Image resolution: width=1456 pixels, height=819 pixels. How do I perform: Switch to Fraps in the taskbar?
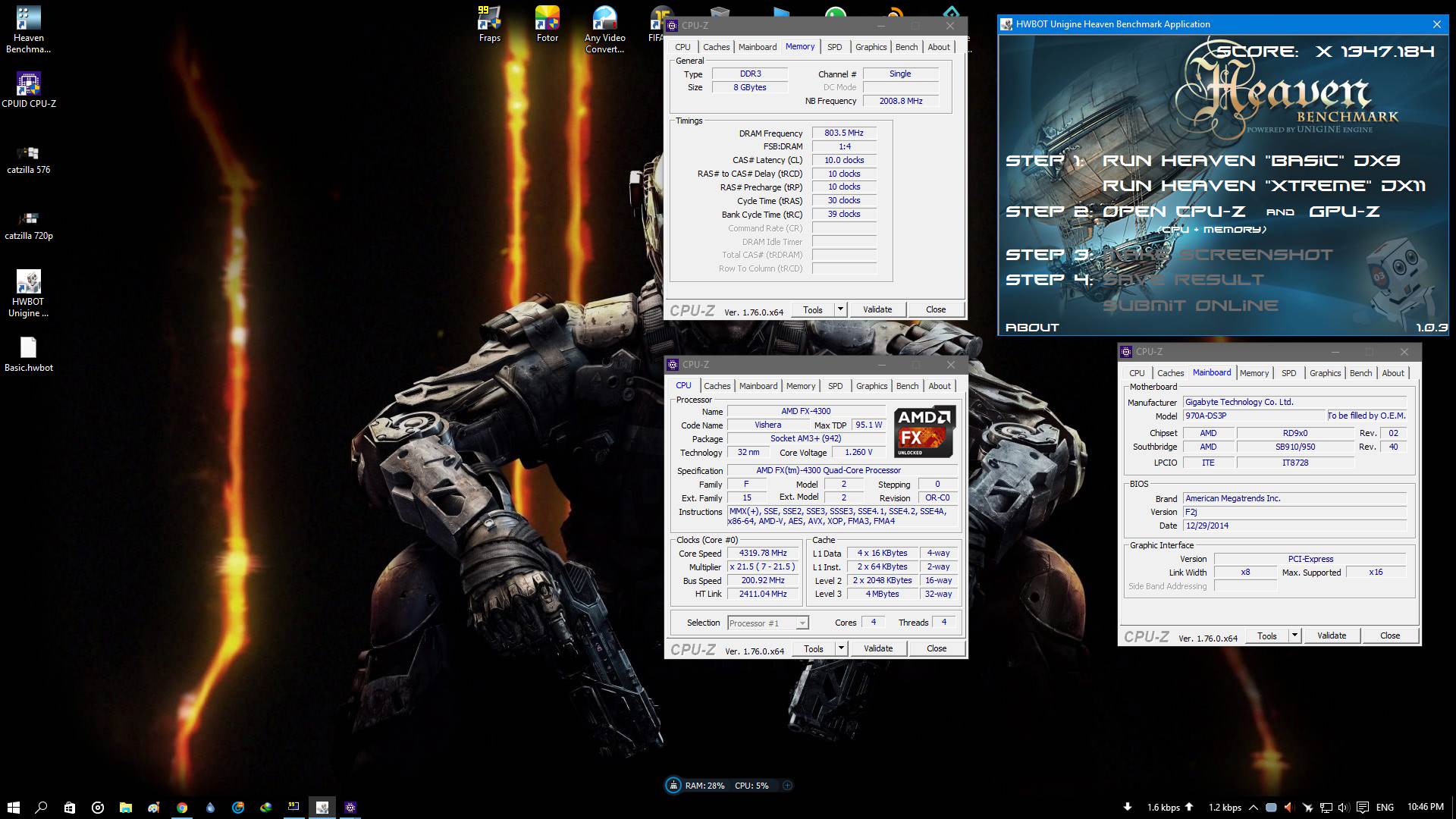click(x=293, y=807)
